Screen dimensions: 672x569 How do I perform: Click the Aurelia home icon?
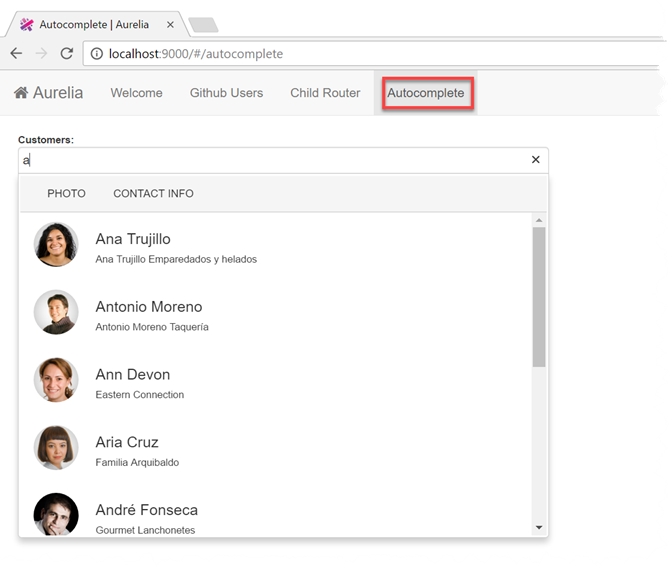[21, 93]
